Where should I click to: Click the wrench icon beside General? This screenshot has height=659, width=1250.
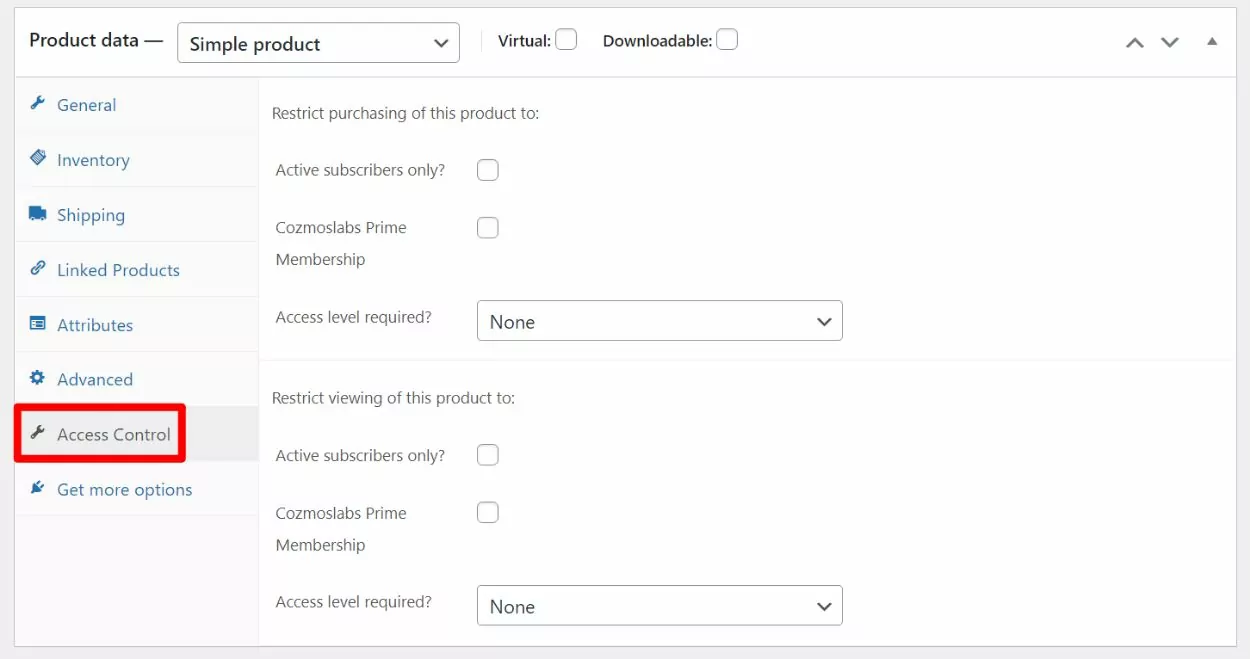[38, 104]
